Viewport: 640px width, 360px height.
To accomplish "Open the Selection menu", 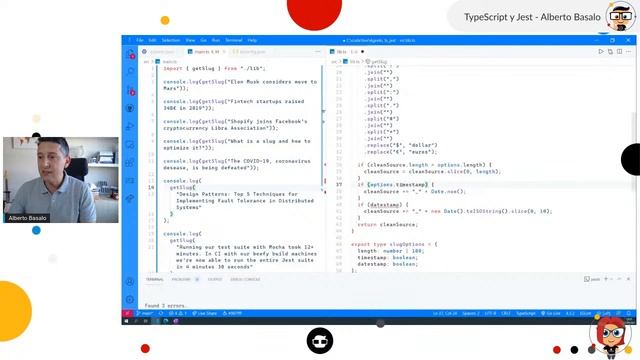I will (x=171, y=40).
